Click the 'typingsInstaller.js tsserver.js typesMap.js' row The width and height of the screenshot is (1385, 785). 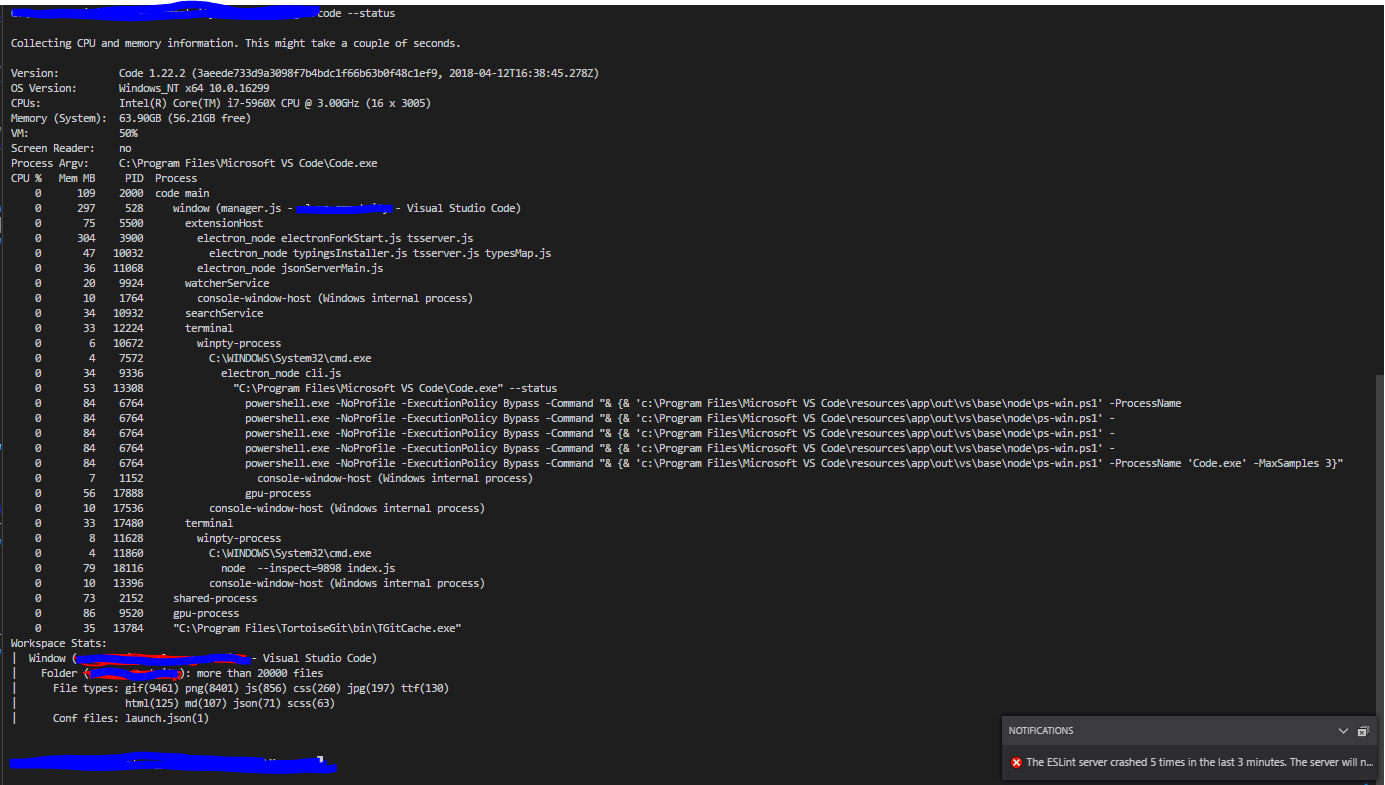click(293, 254)
